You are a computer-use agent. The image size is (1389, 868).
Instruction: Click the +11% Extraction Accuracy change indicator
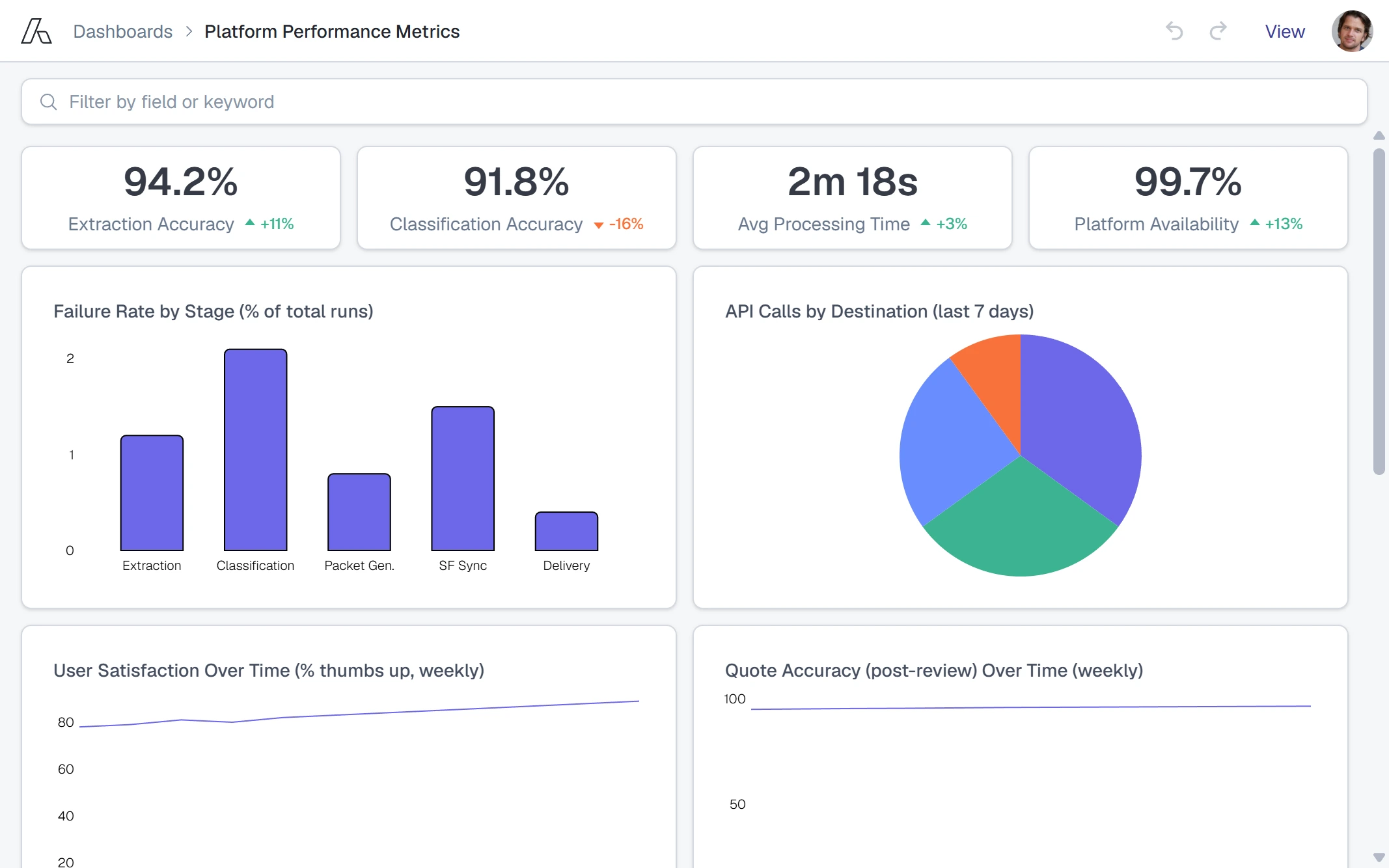(x=269, y=224)
